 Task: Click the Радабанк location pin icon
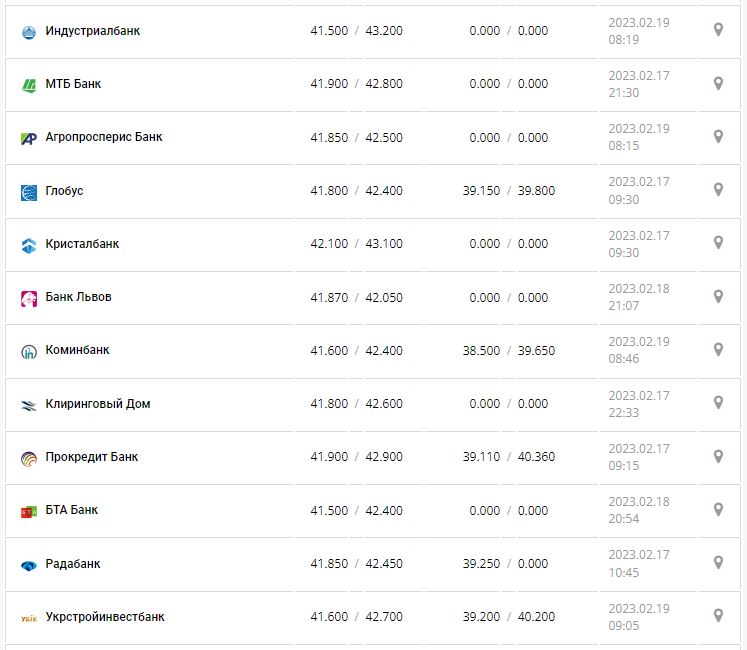click(718, 563)
